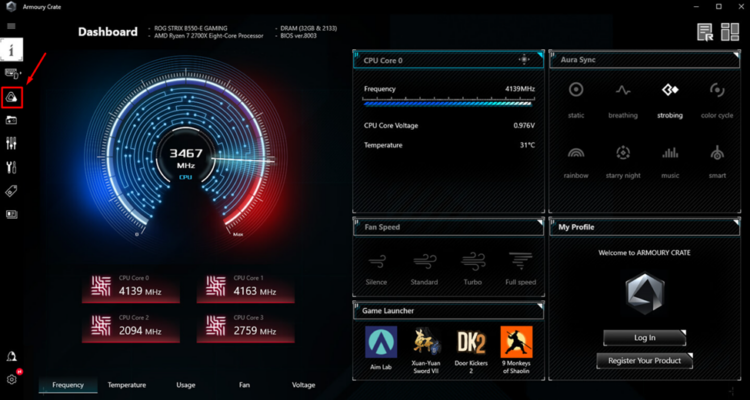
Task: Click the Fan Speed panel header
Action: (x=449, y=227)
